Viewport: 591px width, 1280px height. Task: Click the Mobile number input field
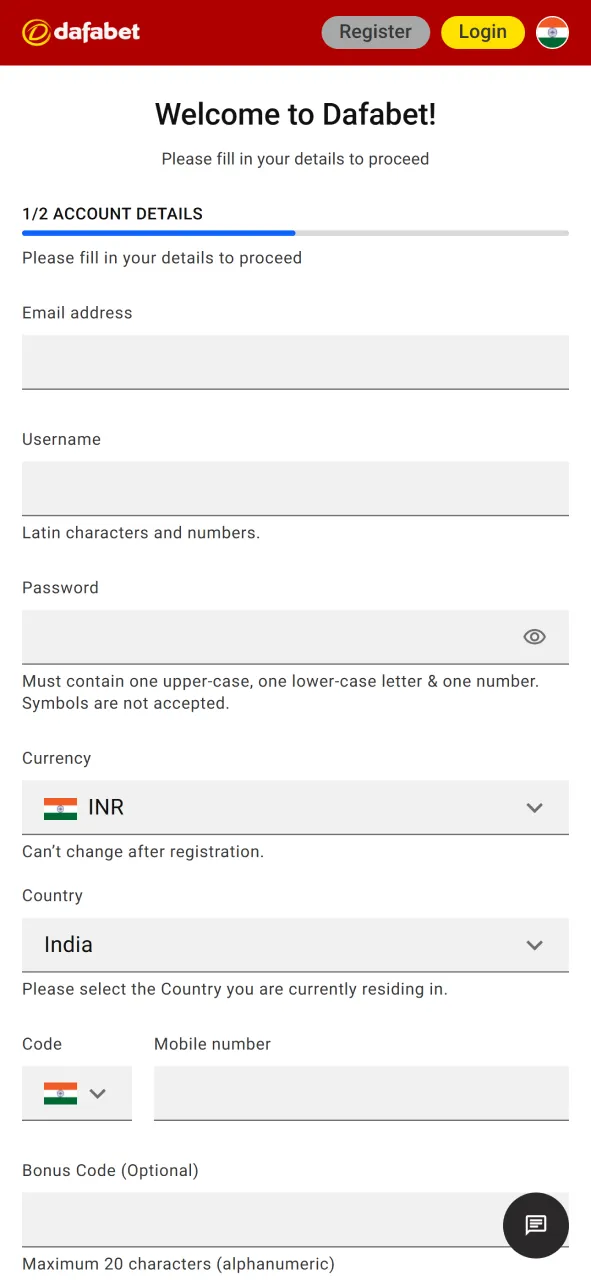point(361,1093)
